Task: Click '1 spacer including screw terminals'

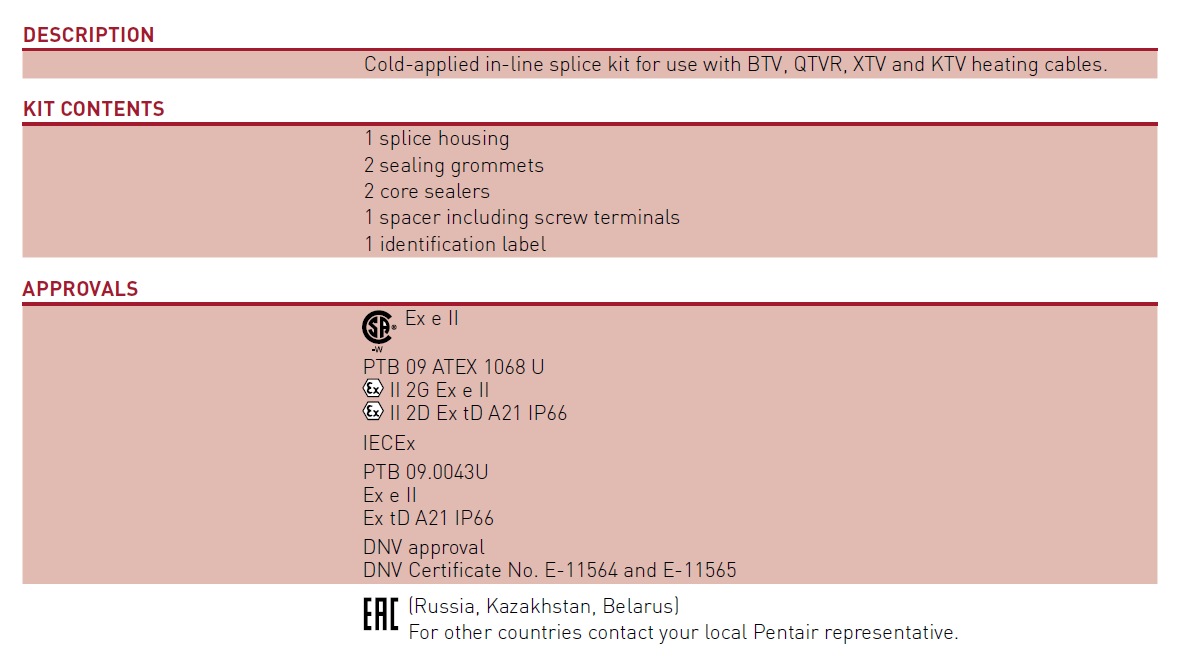Action: coord(522,218)
